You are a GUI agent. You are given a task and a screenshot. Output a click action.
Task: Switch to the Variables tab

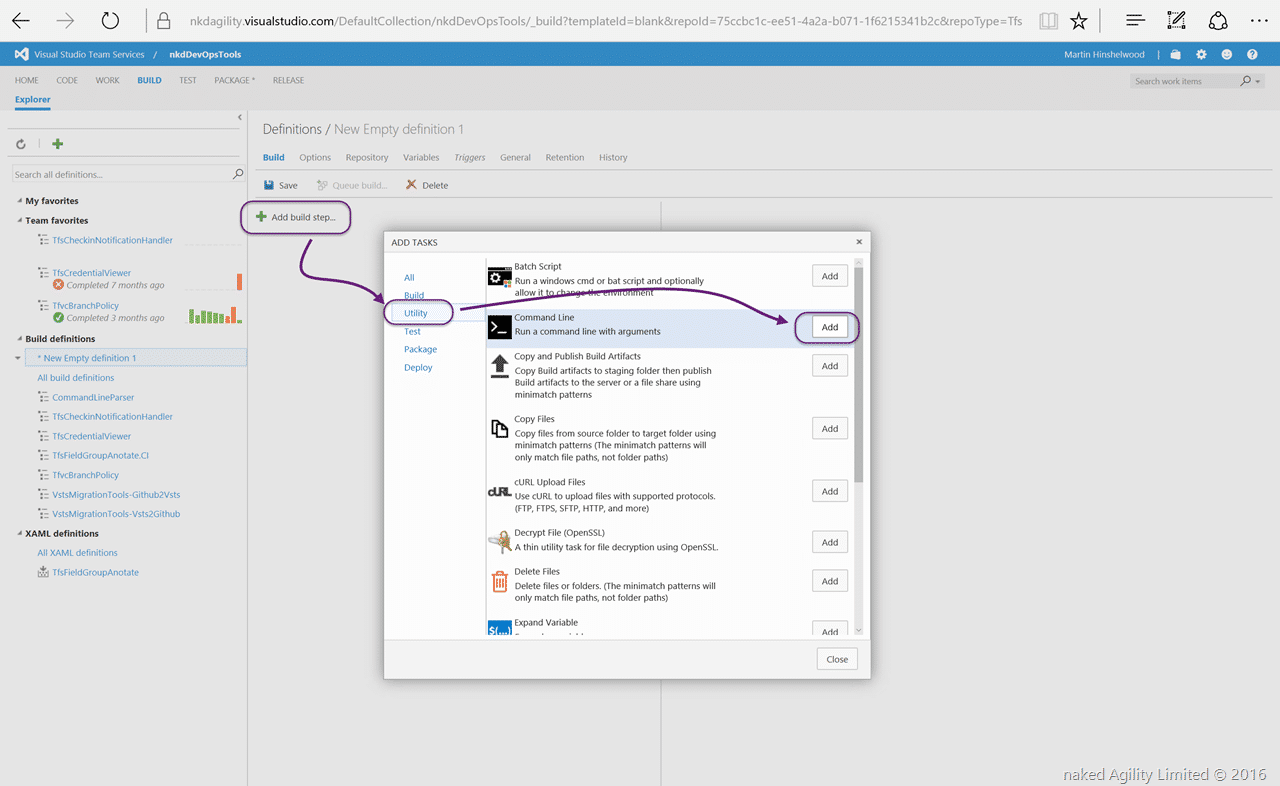pyautogui.click(x=421, y=157)
